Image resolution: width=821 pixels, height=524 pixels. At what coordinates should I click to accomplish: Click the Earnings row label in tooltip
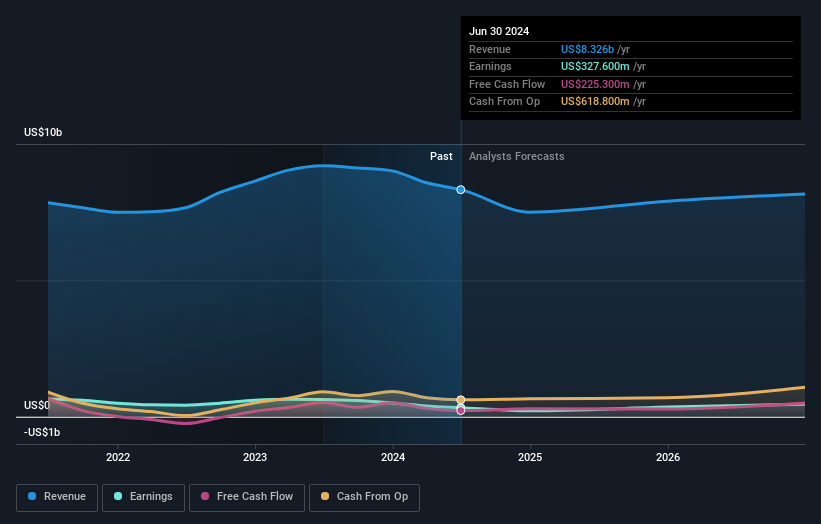(x=490, y=66)
